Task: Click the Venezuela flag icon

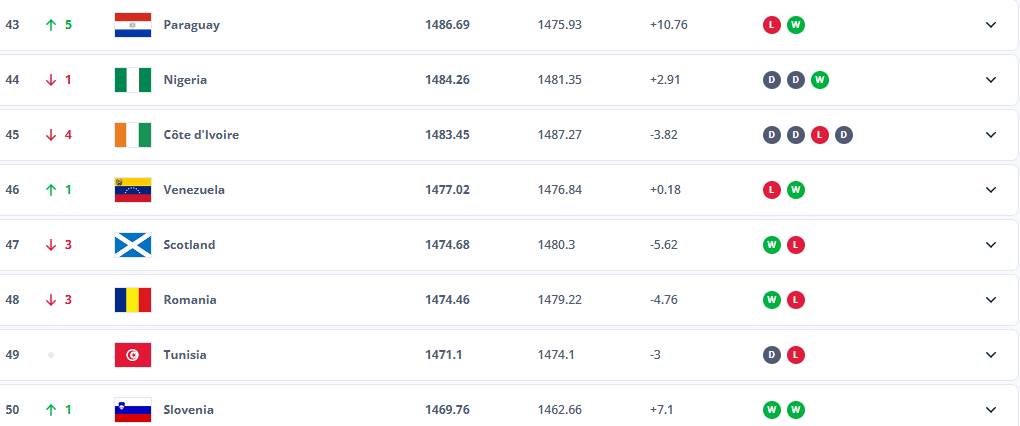Action: pyautogui.click(x=133, y=190)
